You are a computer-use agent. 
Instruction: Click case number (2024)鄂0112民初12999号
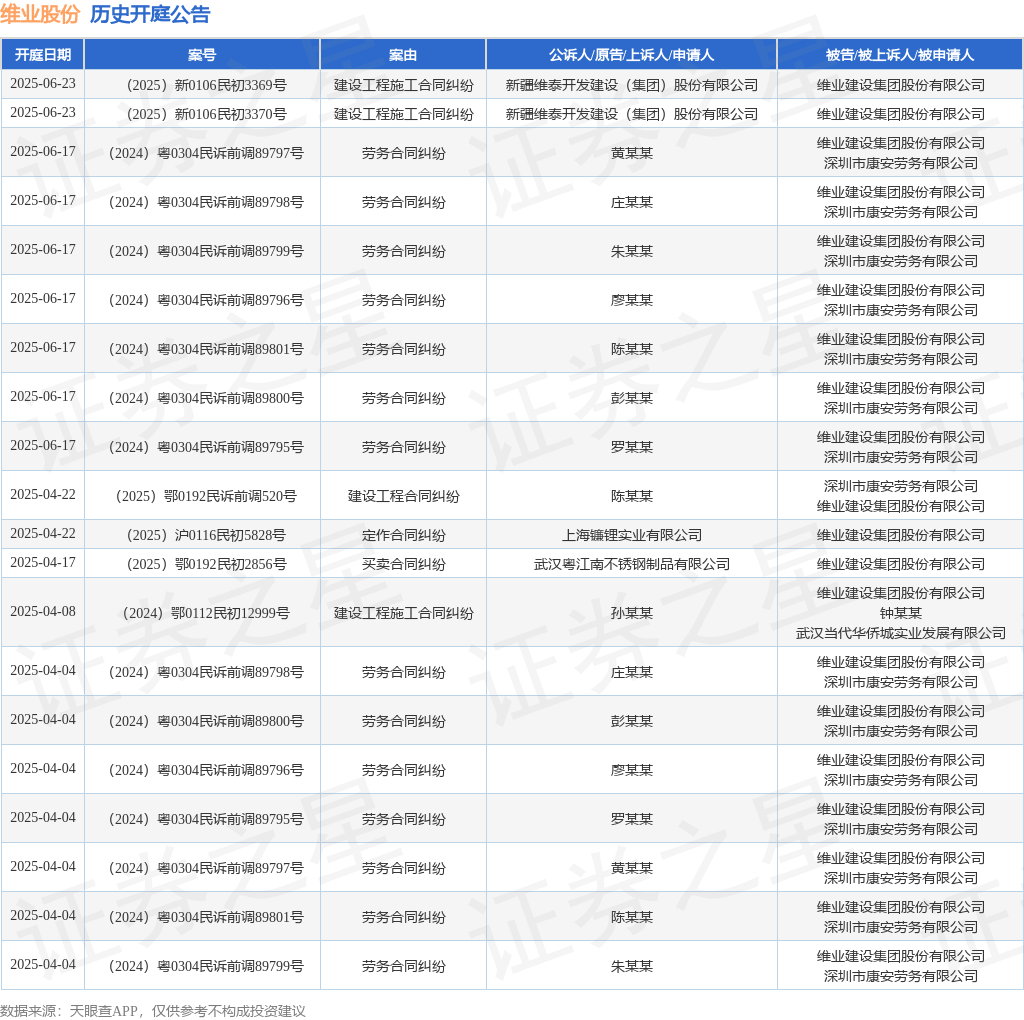(x=206, y=613)
